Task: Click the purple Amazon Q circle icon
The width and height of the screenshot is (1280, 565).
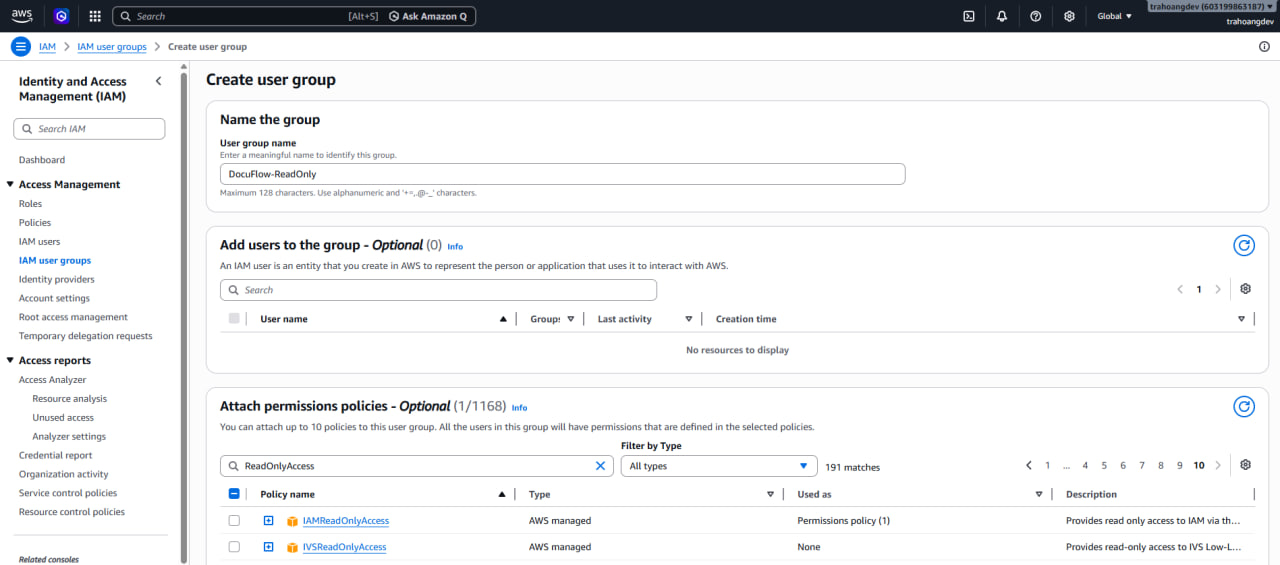Action: coord(61,16)
